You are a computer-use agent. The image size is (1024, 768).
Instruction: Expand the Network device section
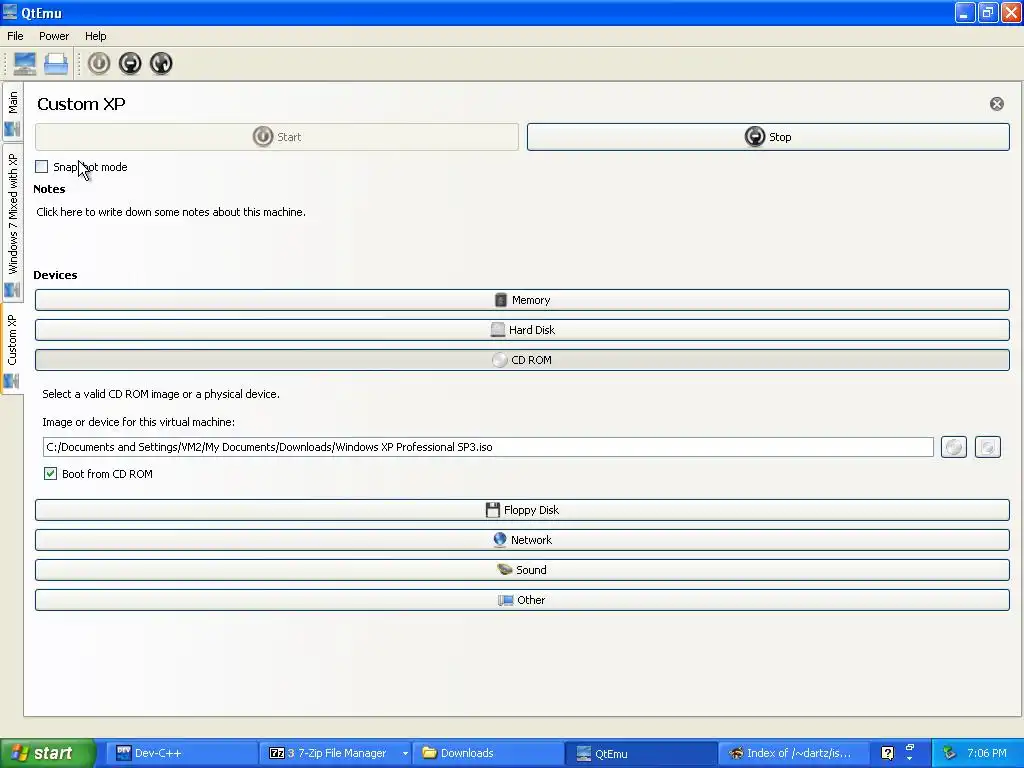click(522, 540)
